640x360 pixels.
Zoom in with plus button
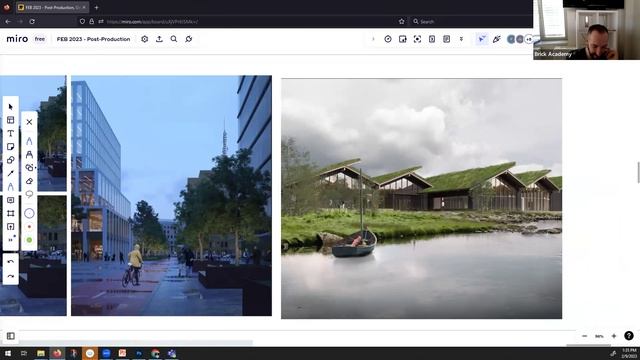tap(614, 336)
